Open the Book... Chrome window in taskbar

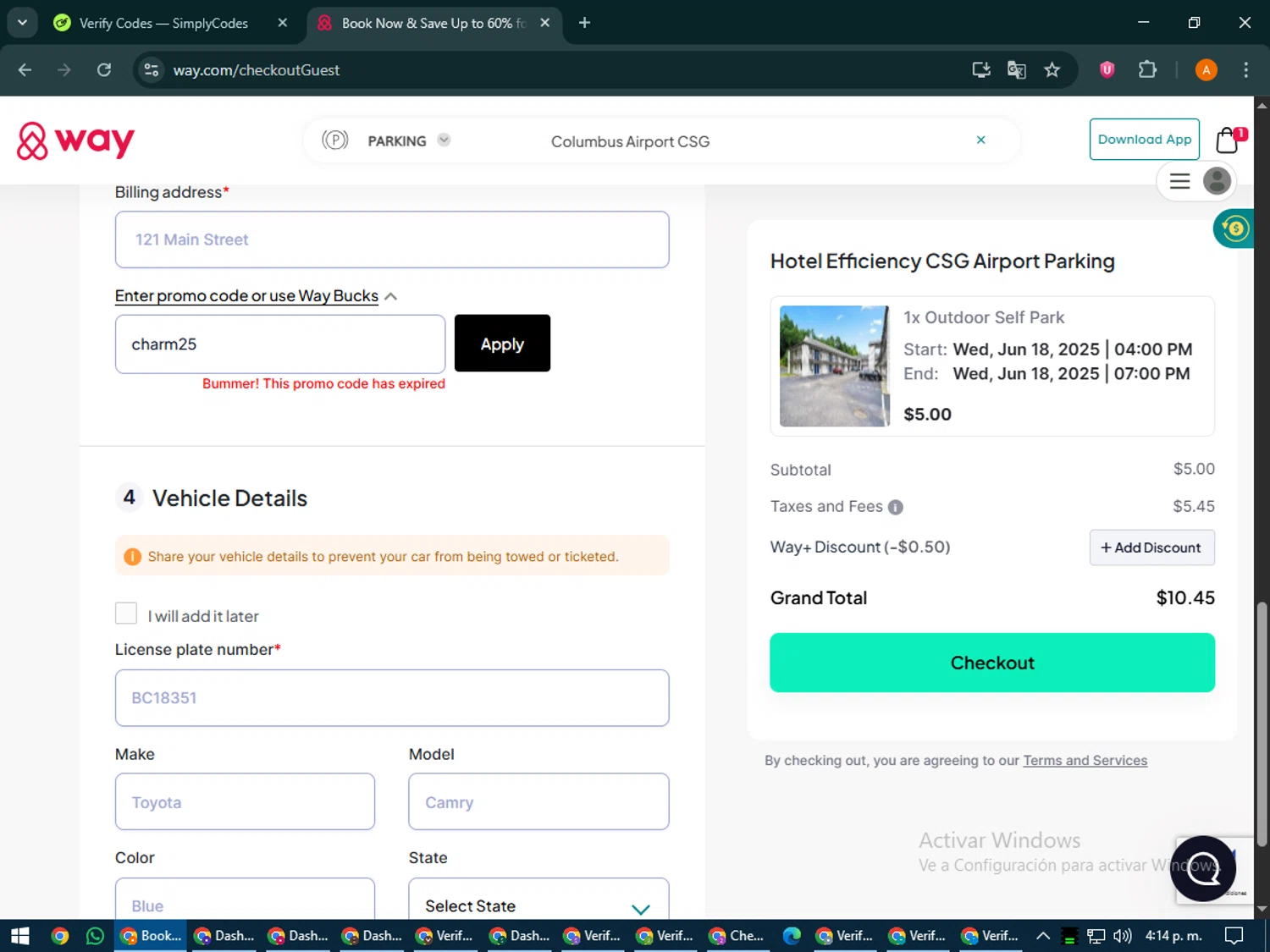(152, 935)
